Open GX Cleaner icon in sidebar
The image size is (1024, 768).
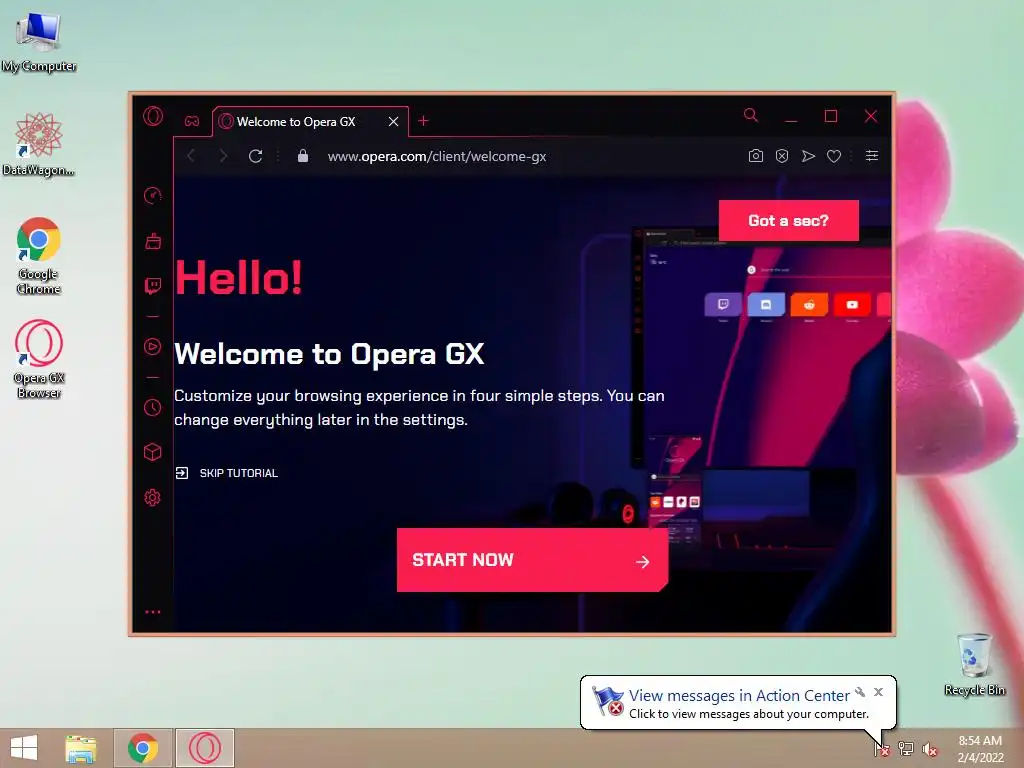pyautogui.click(x=153, y=241)
